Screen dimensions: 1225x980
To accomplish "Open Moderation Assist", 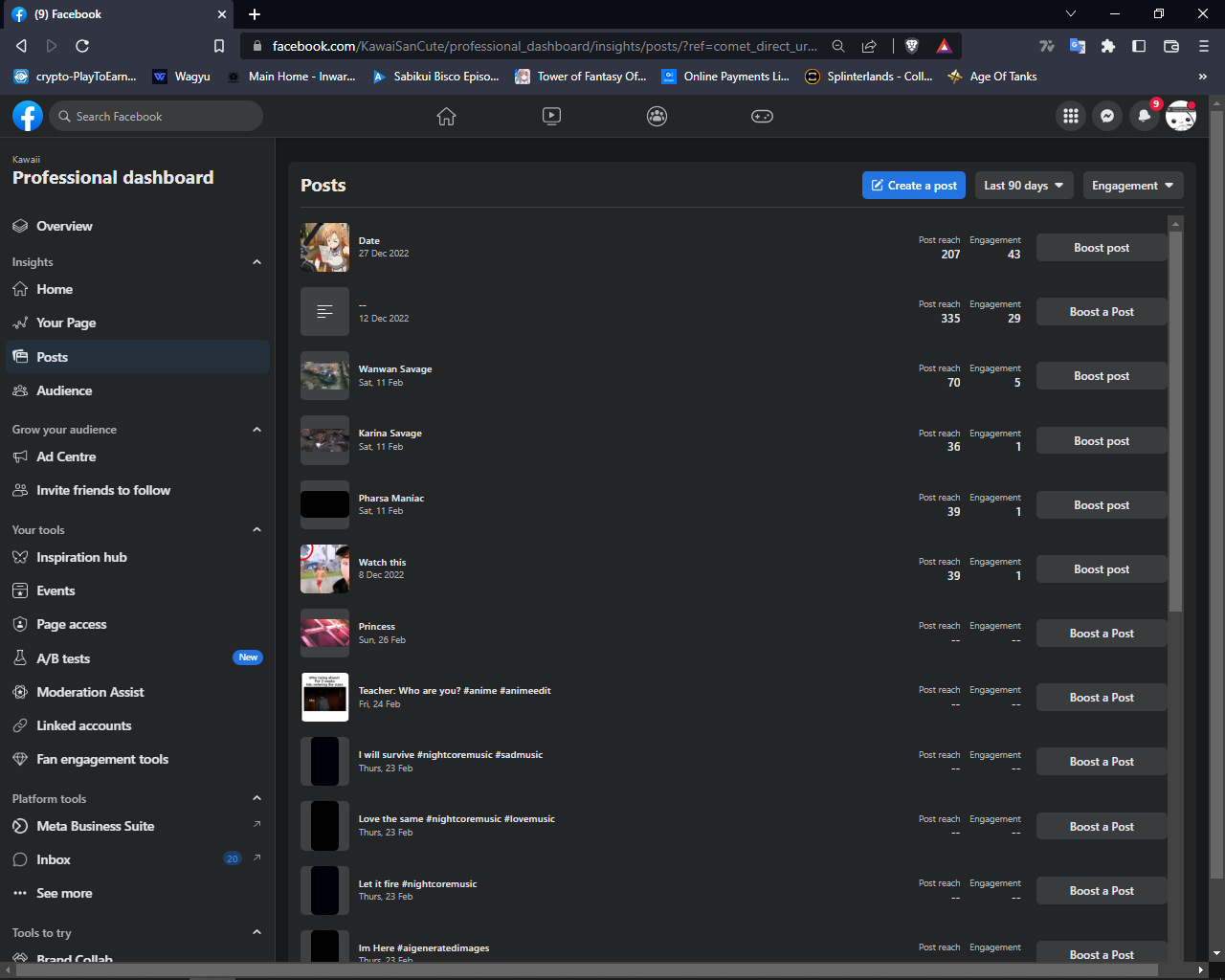I will pyautogui.click(x=138, y=692).
